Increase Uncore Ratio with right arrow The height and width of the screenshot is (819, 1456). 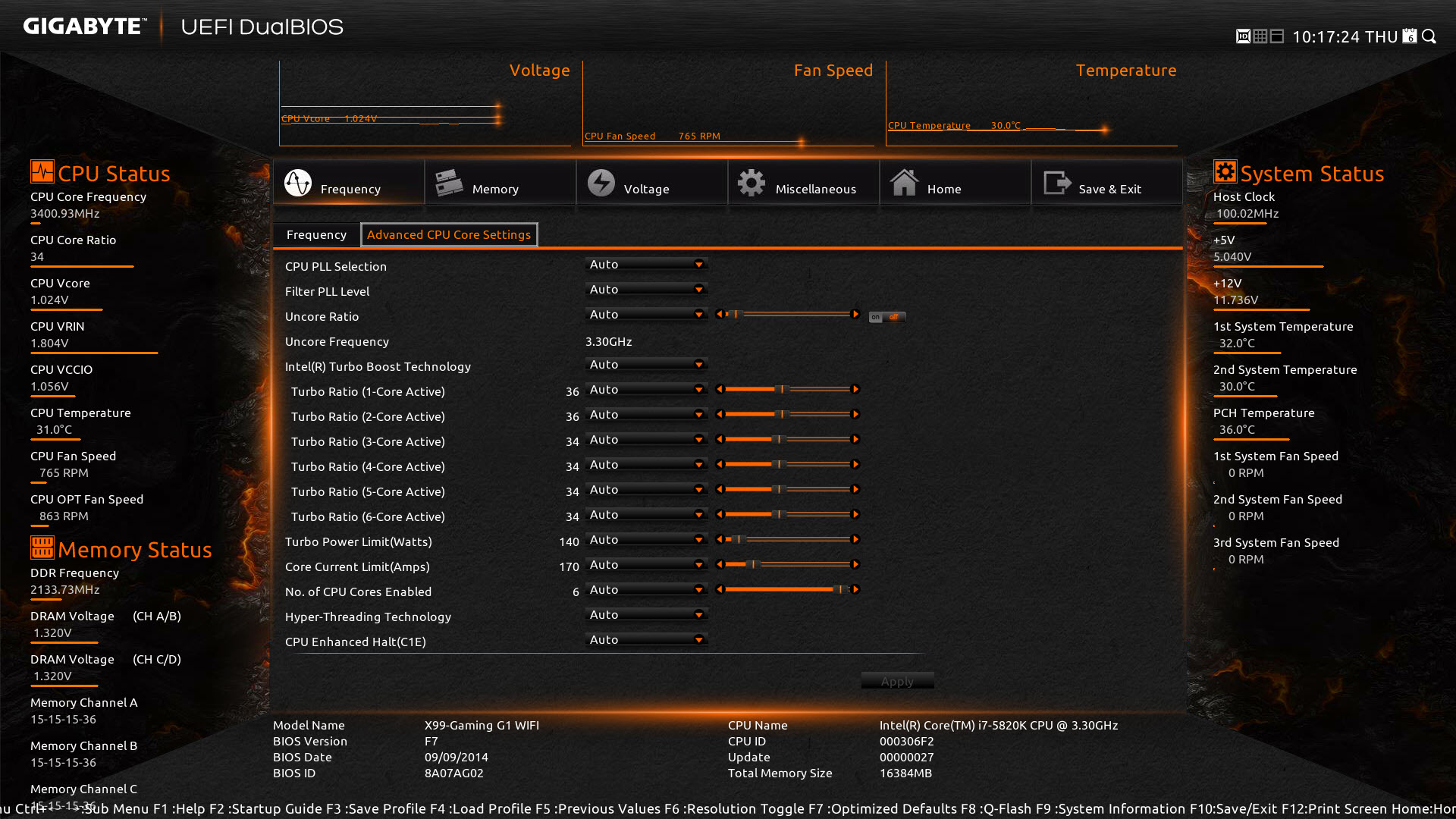click(855, 314)
